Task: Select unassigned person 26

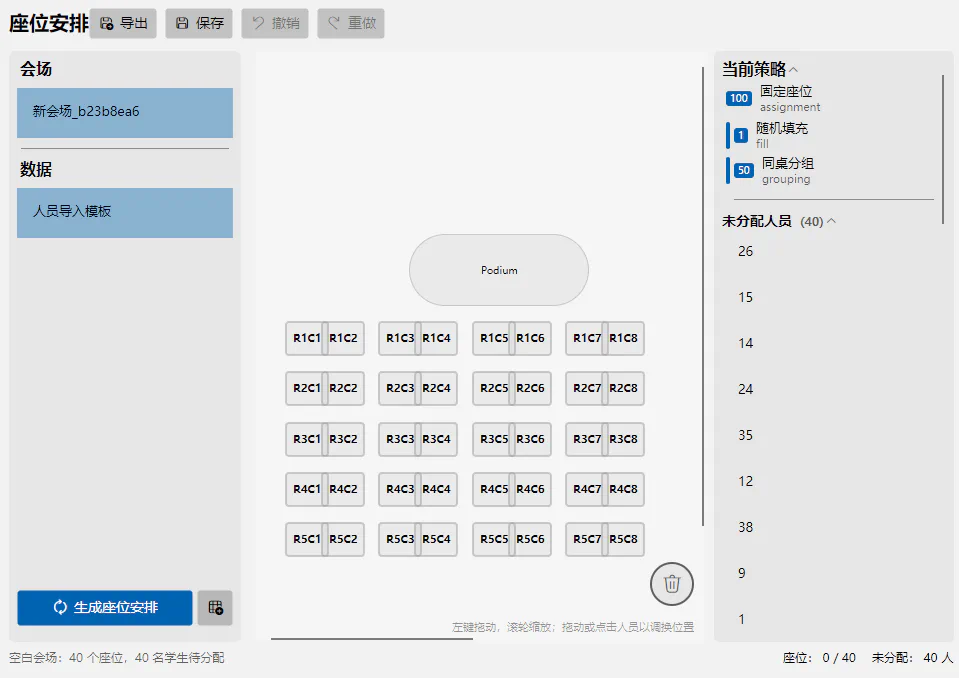Action: click(x=745, y=251)
